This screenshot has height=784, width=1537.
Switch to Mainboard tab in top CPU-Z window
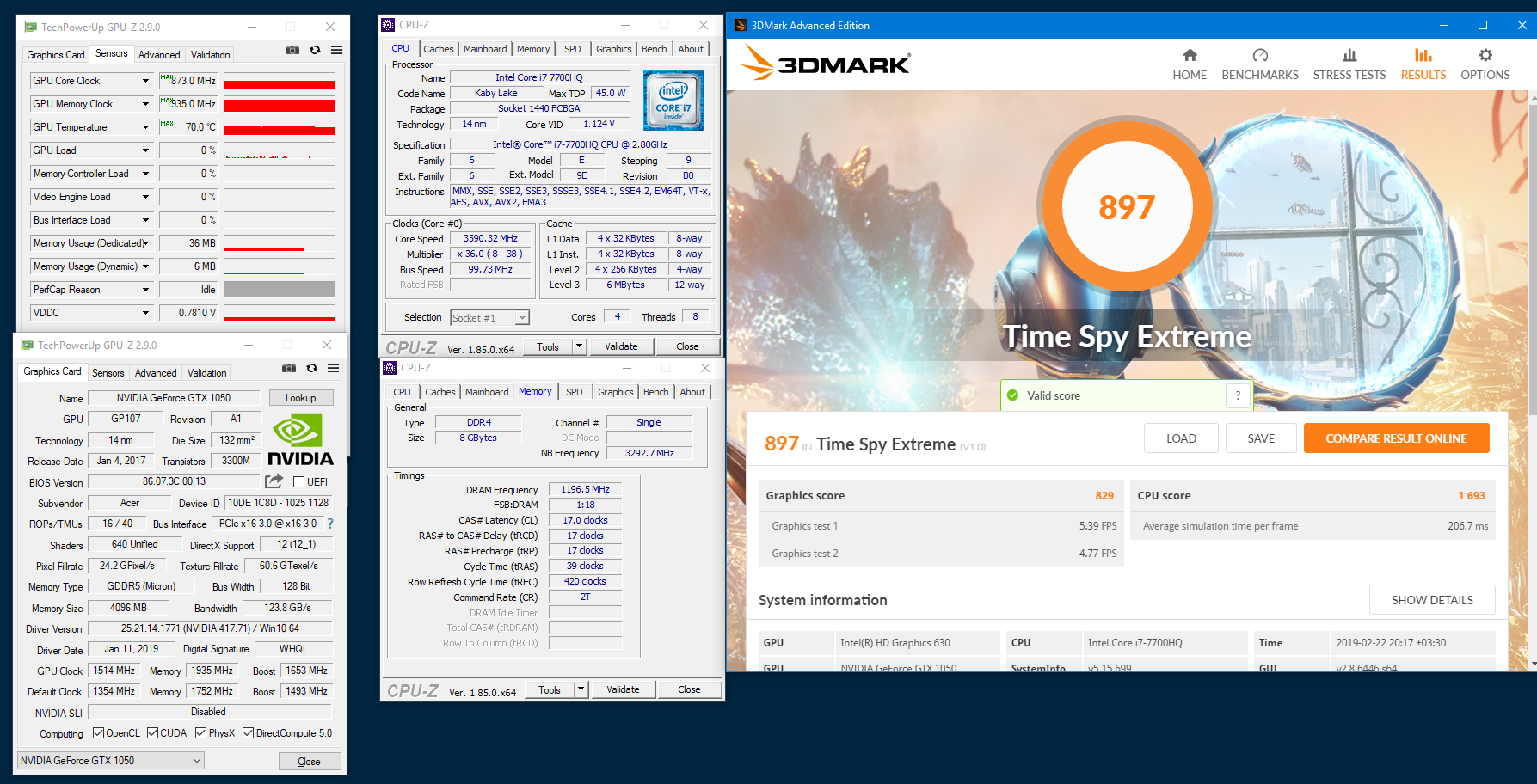485,49
